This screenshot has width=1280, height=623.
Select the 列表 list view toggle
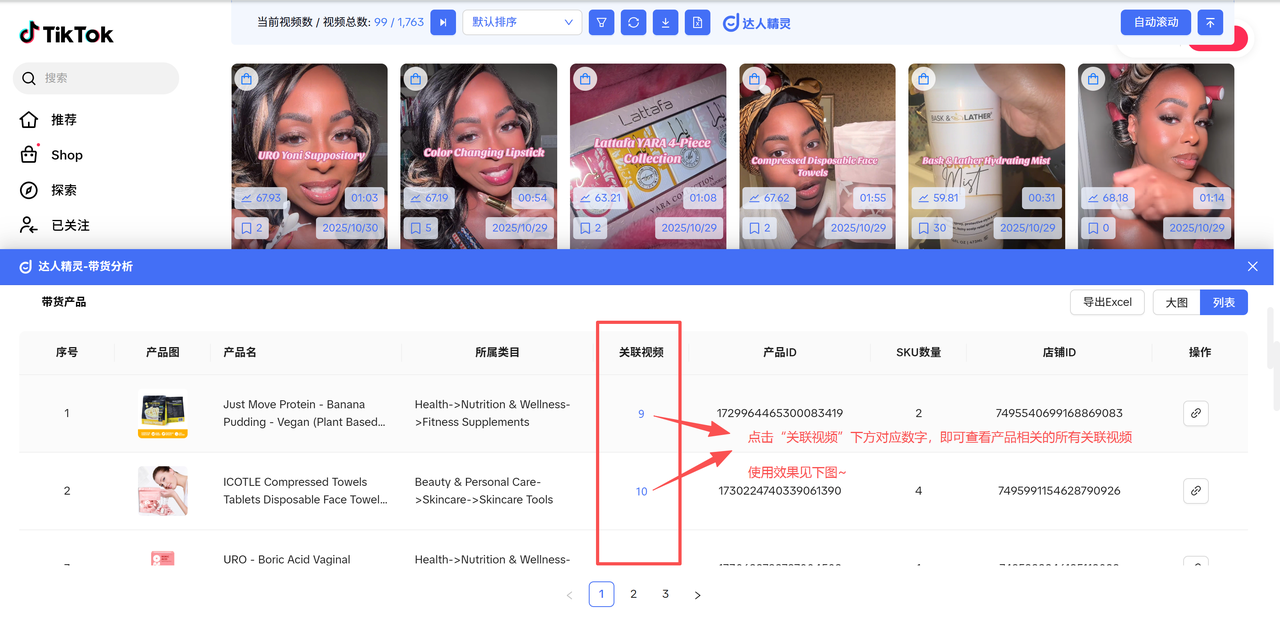click(1224, 302)
